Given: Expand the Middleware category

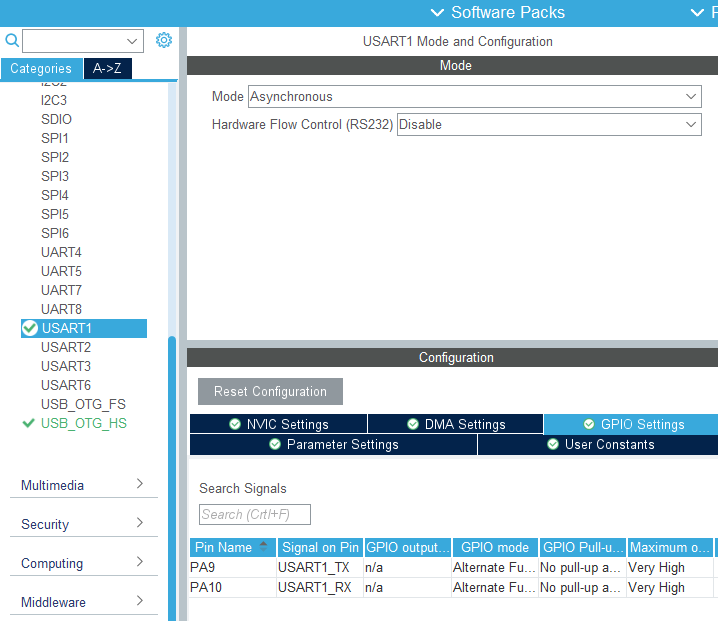Looking at the screenshot, I should [x=140, y=602].
